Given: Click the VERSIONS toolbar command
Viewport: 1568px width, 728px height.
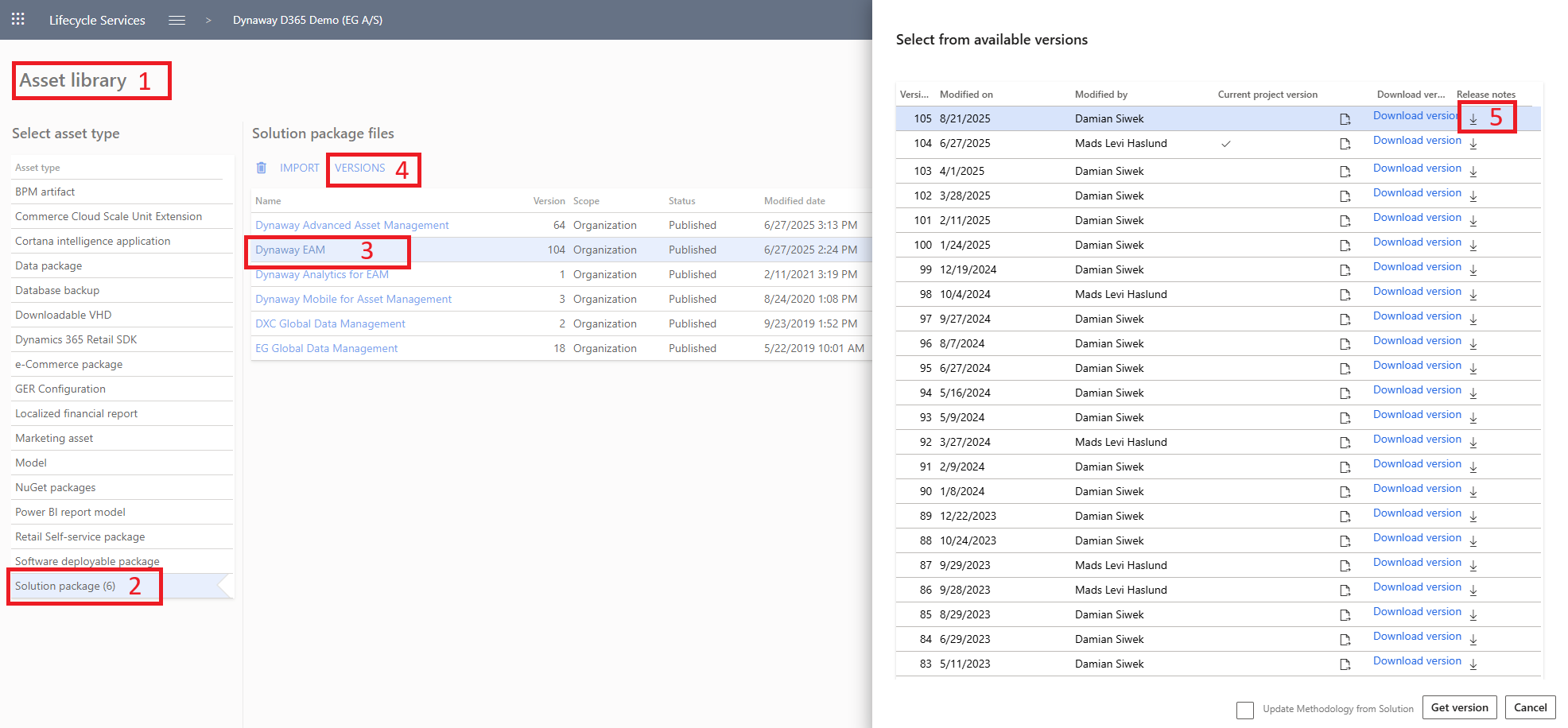Looking at the screenshot, I should coord(359,168).
